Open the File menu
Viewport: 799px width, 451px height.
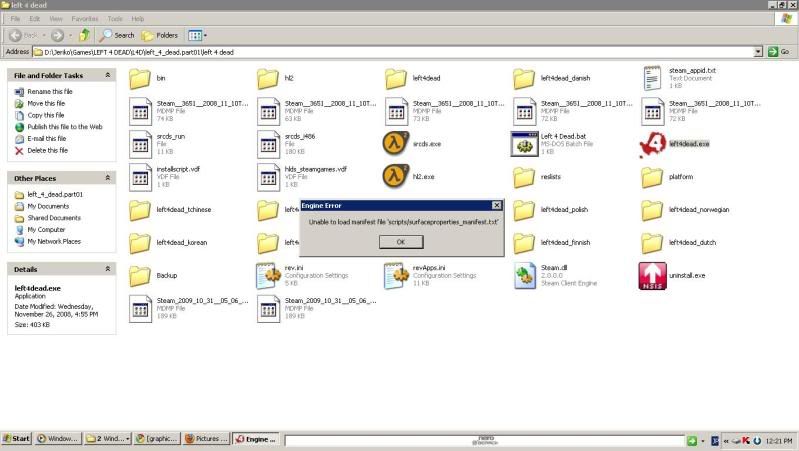coord(15,19)
